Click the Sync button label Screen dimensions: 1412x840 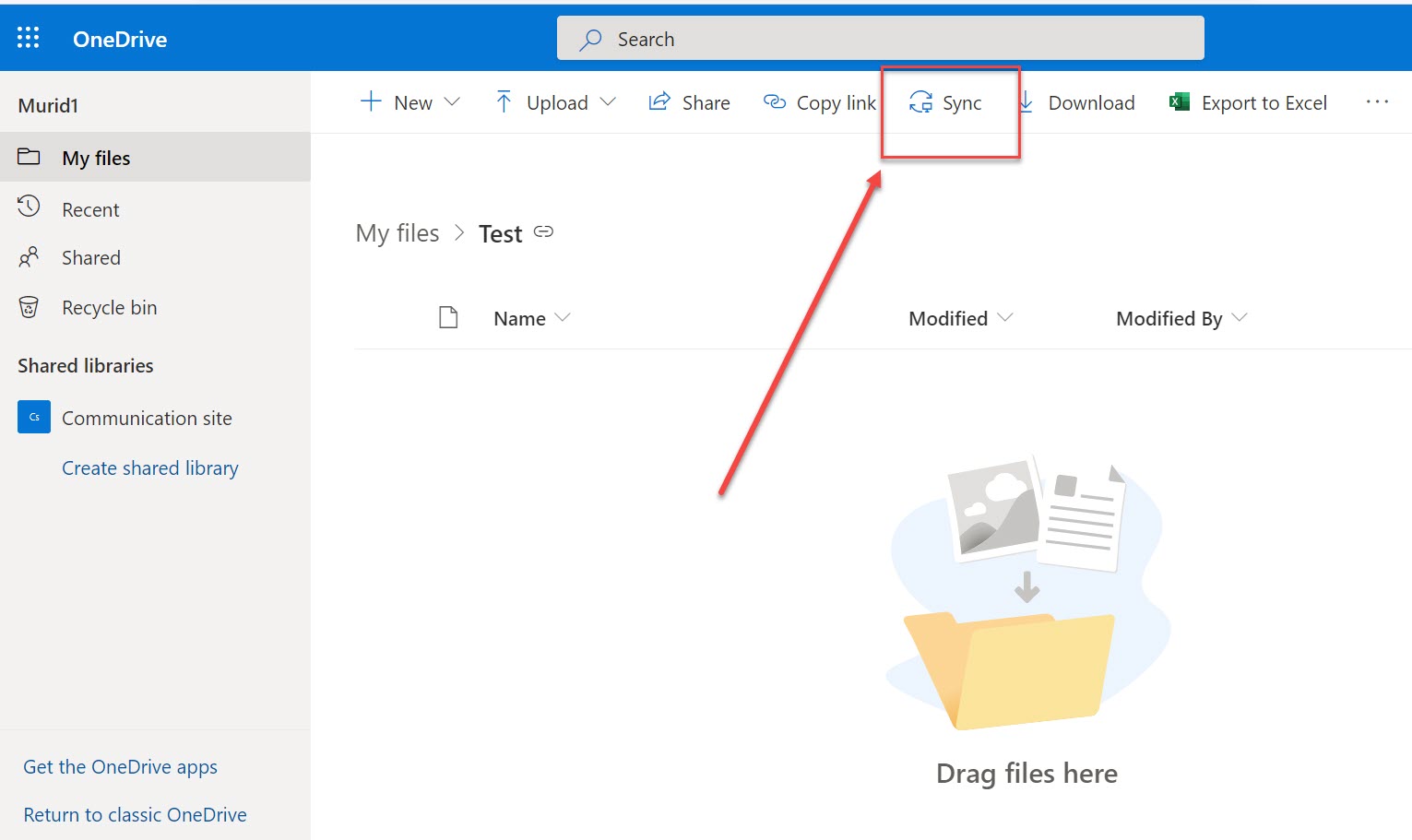tap(962, 103)
